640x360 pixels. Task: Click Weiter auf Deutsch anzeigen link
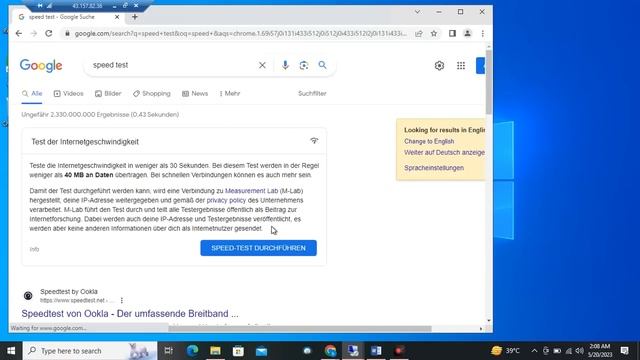click(x=444, y=152)
